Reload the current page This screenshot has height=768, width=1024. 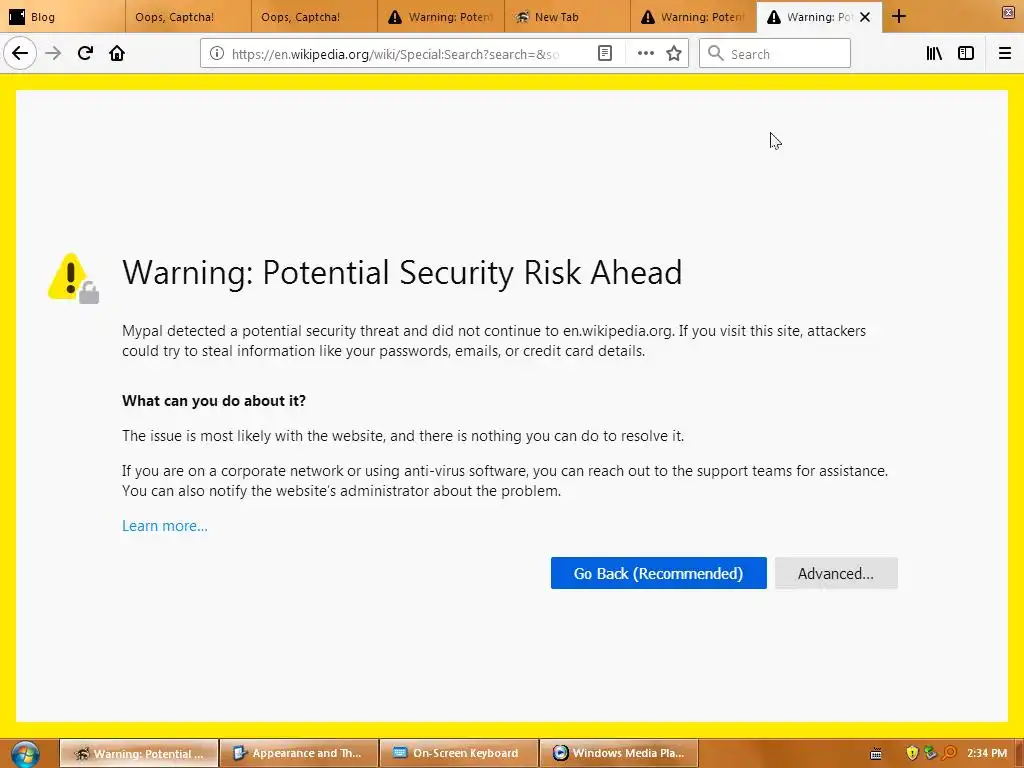tap(86, 54)
